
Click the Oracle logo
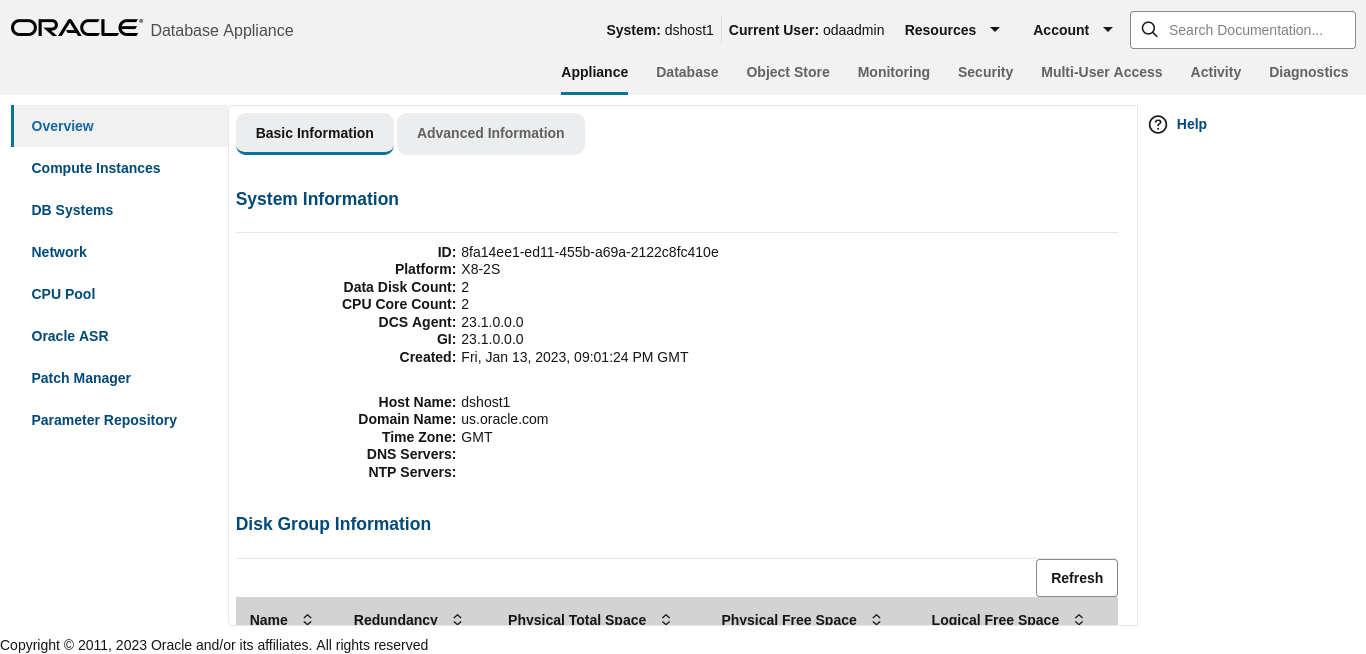click(x=76, y=28)
